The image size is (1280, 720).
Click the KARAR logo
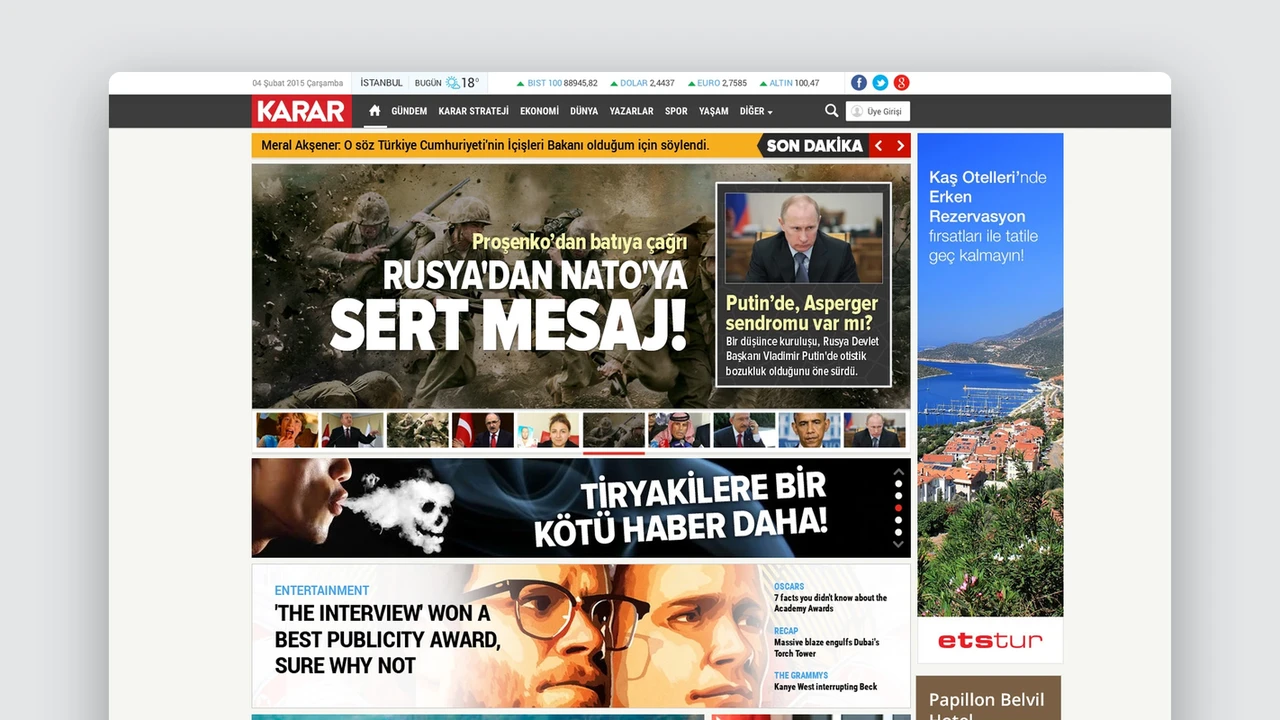[301, 111]
